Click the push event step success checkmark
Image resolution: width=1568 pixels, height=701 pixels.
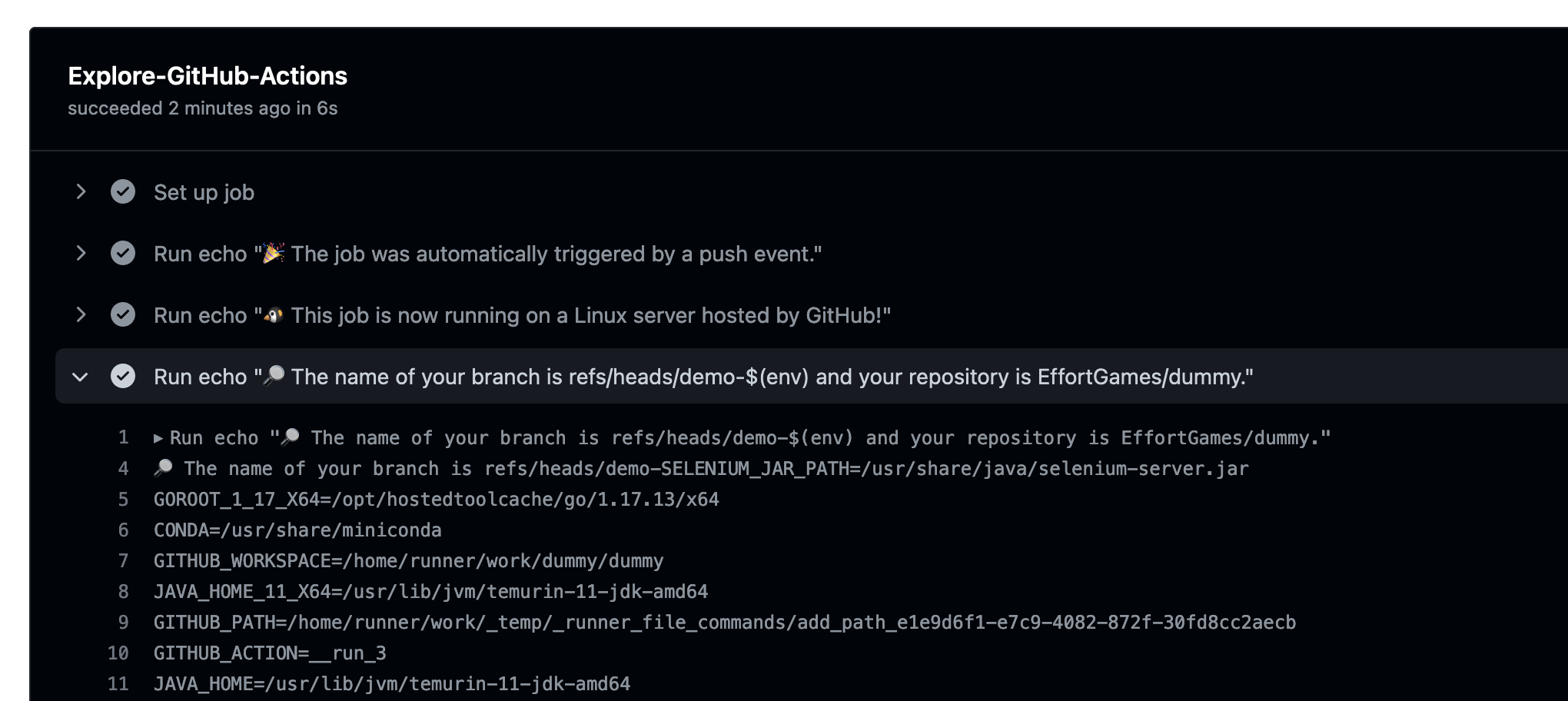(123, 253)
